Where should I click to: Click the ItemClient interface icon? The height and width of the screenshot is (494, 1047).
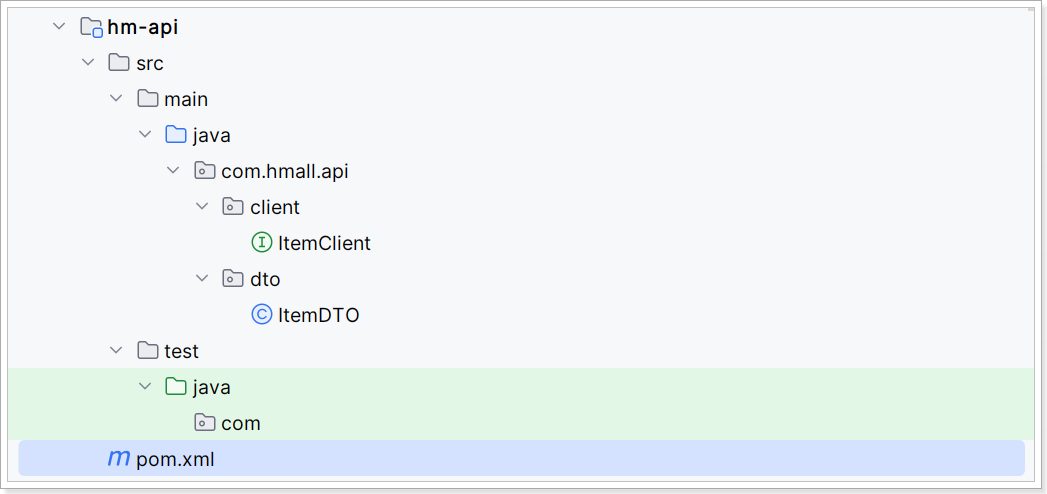262,243
